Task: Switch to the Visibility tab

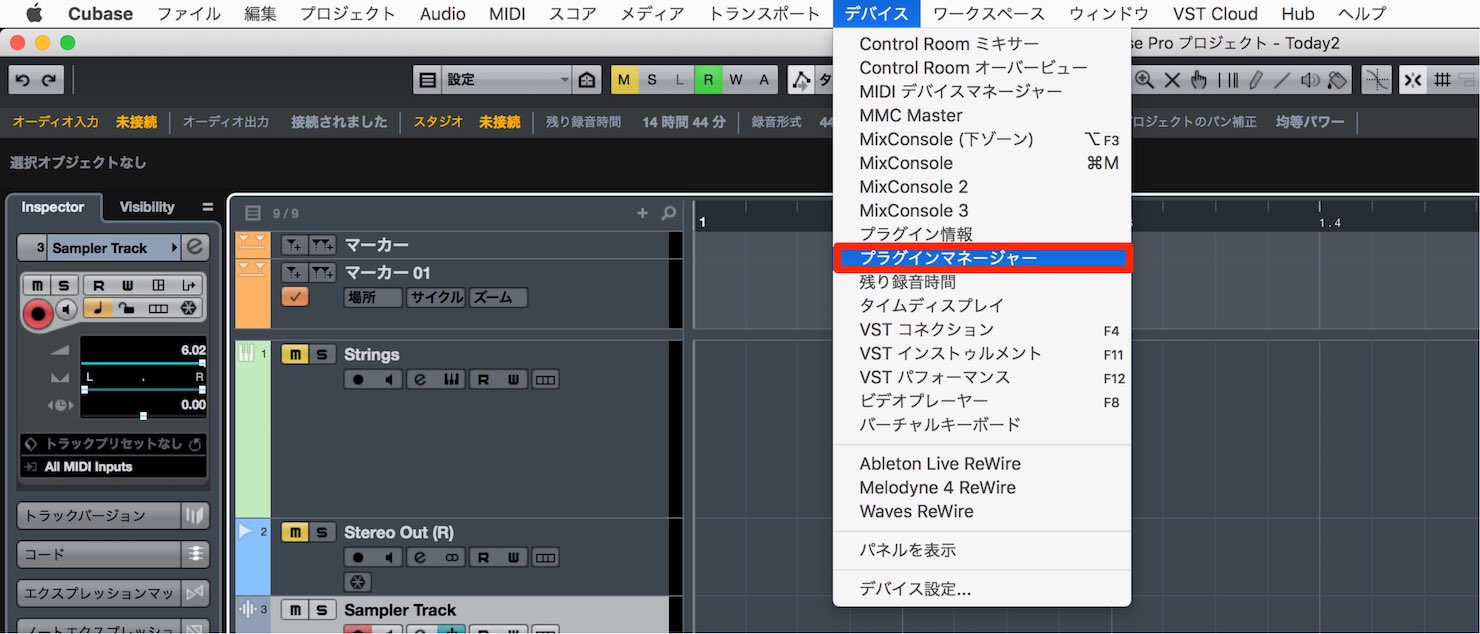Action: [147, 207]
